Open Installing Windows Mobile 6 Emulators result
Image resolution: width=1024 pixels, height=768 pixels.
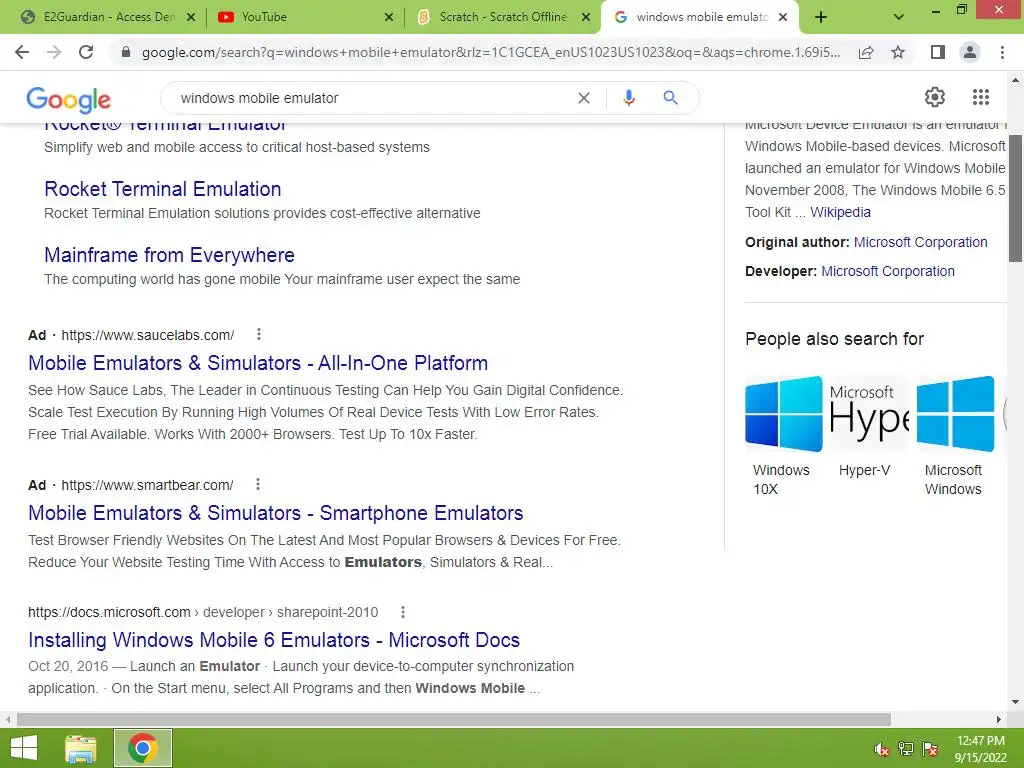tap(274, 640)
